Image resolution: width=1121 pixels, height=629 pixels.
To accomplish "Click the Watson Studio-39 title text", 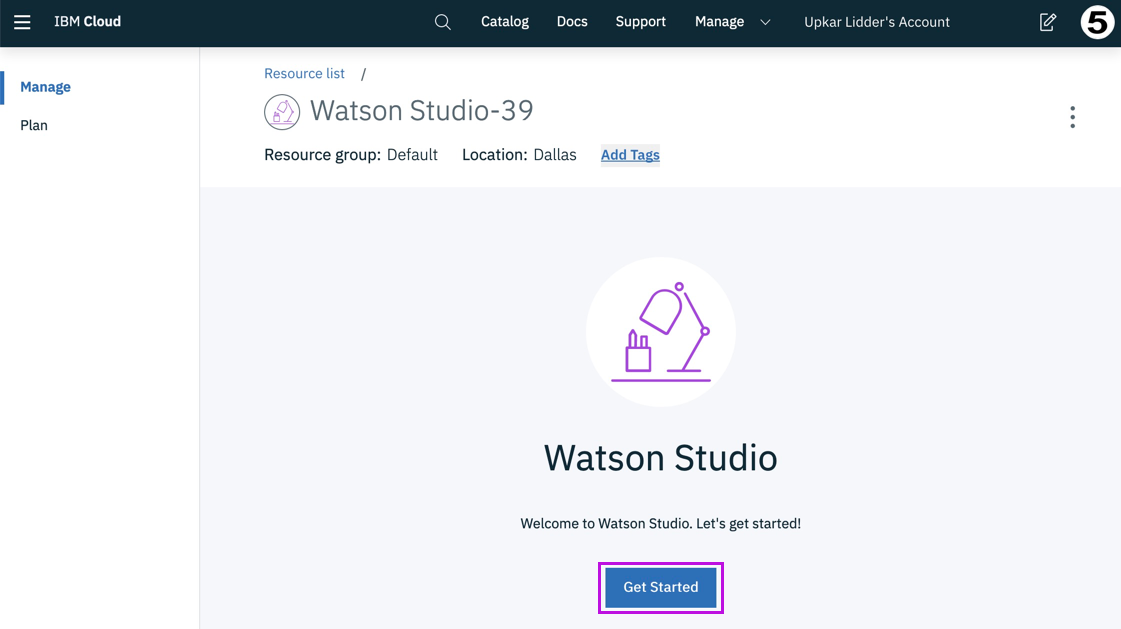I will pos(421,111).
